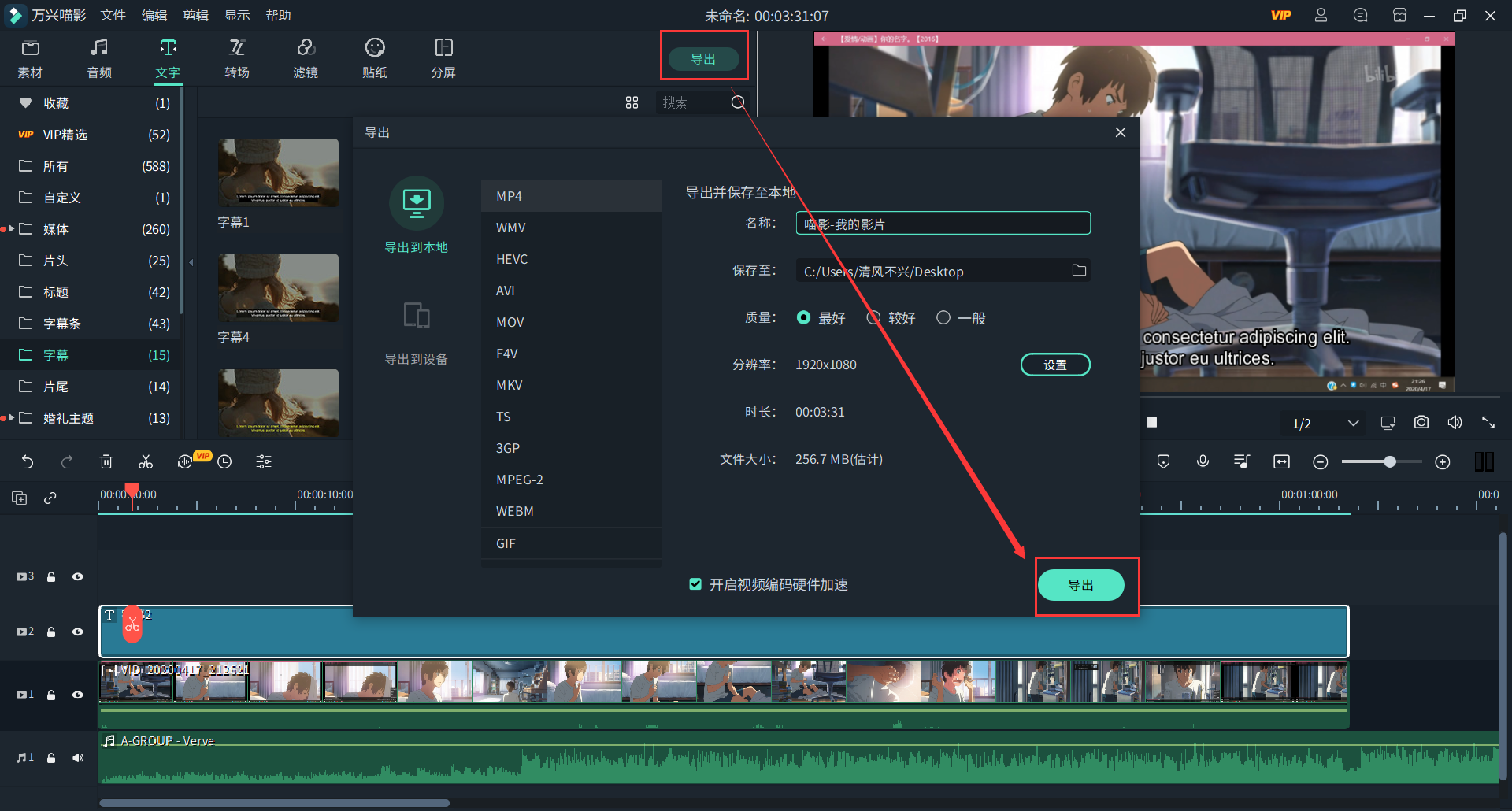Open the 字幕条 folder category
This screenshot has height=811, width=1512.
(x=91, y=324)
